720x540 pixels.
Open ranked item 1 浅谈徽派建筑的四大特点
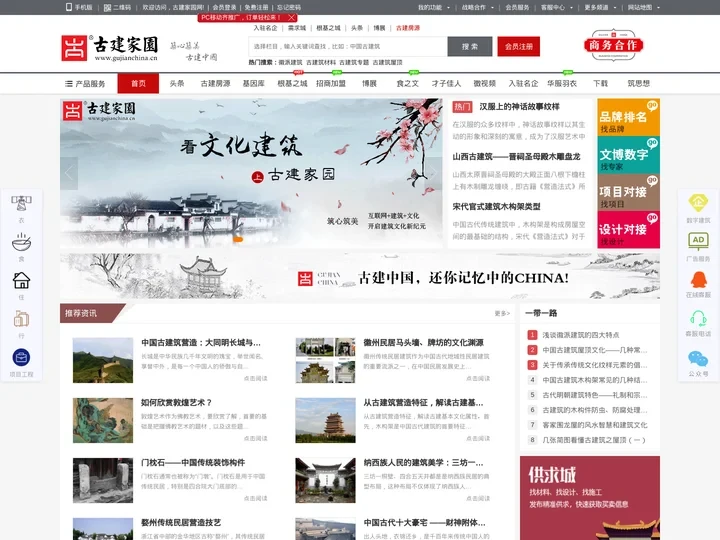click(581, 335)
